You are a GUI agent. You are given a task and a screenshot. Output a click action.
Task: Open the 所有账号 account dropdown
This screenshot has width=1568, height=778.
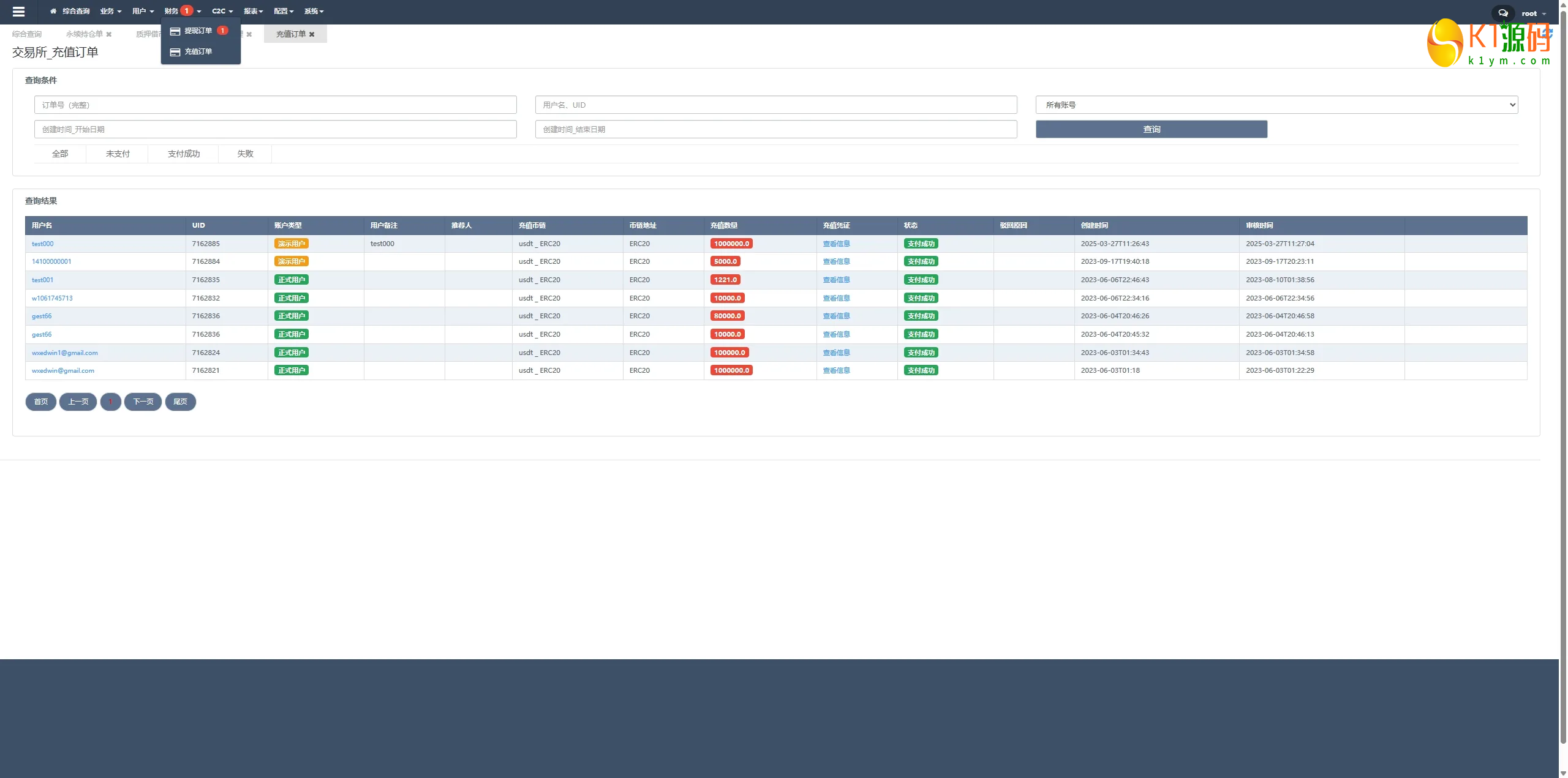click(1276, 105)
